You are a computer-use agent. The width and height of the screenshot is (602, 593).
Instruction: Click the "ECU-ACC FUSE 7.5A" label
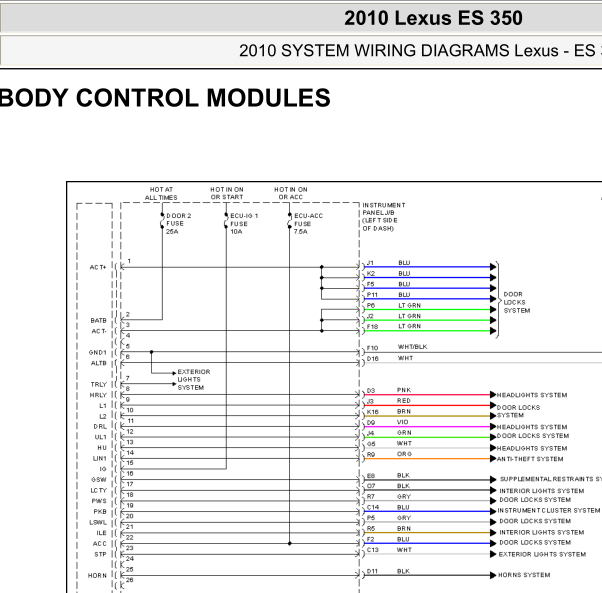pyautogui.click(x=308, y=223)
